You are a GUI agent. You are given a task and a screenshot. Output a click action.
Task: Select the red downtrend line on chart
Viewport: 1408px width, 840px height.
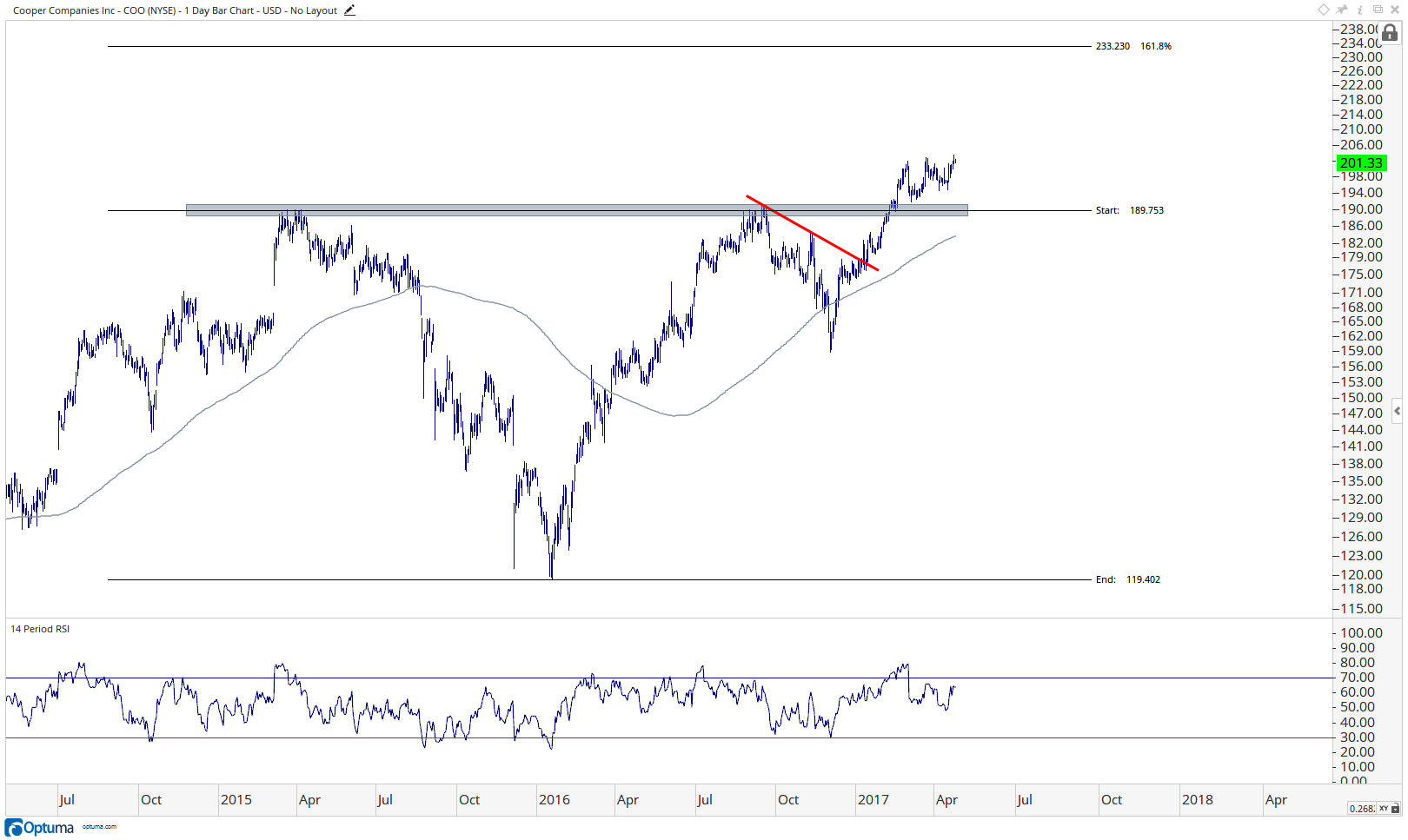coord(813,233)
